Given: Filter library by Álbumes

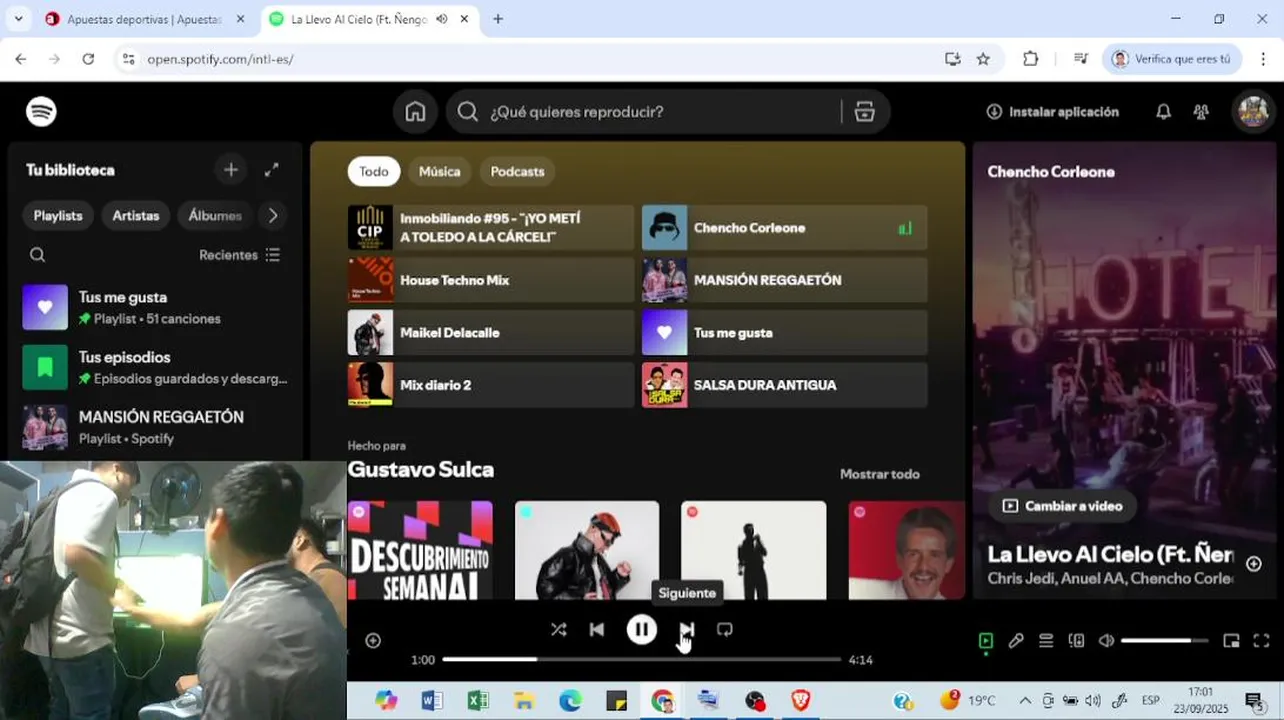Looking at the screenshot, I should click(x=215, y=215).
